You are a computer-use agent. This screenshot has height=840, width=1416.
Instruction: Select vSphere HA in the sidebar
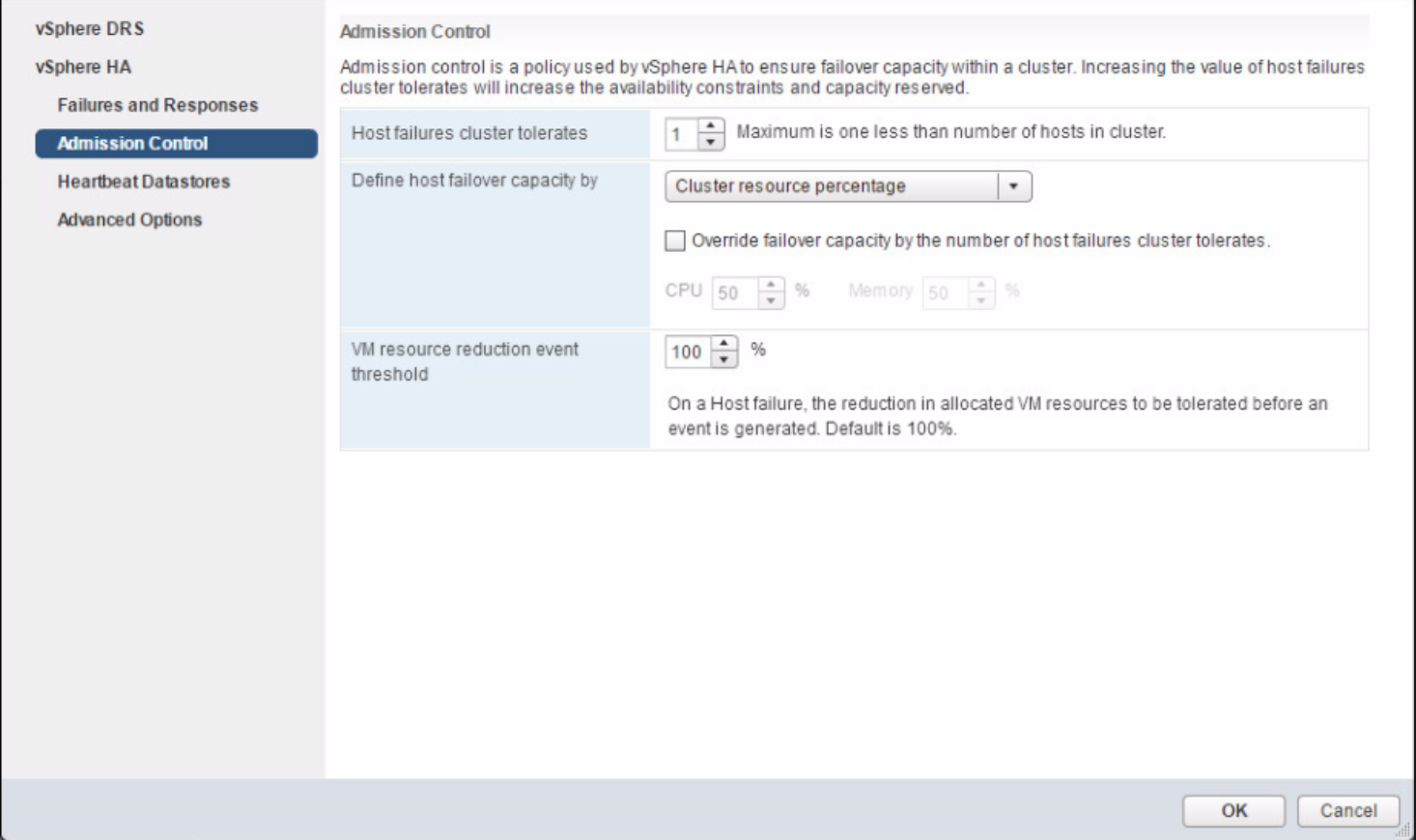pos(83,68)
